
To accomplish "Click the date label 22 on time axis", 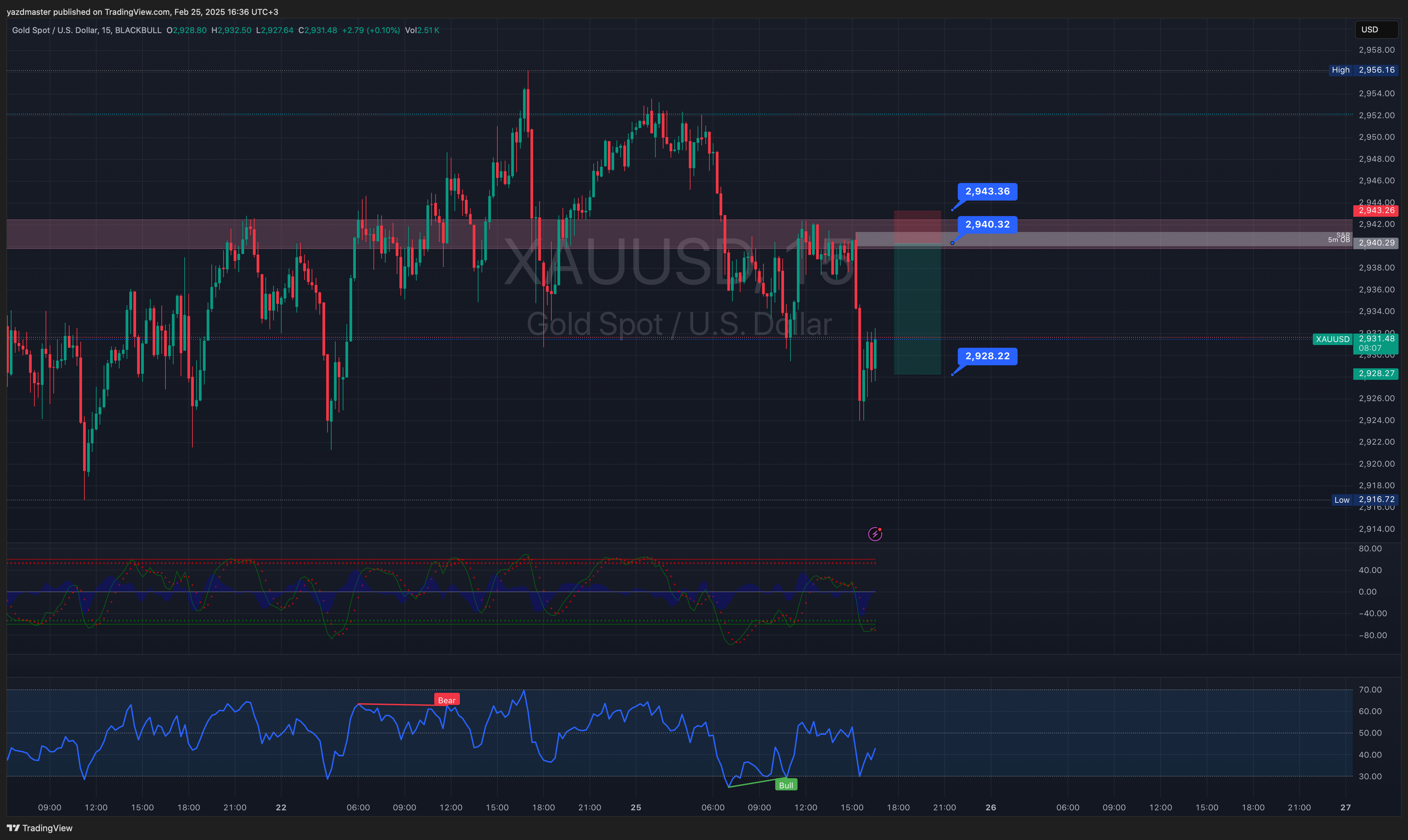I will [281, 808].
